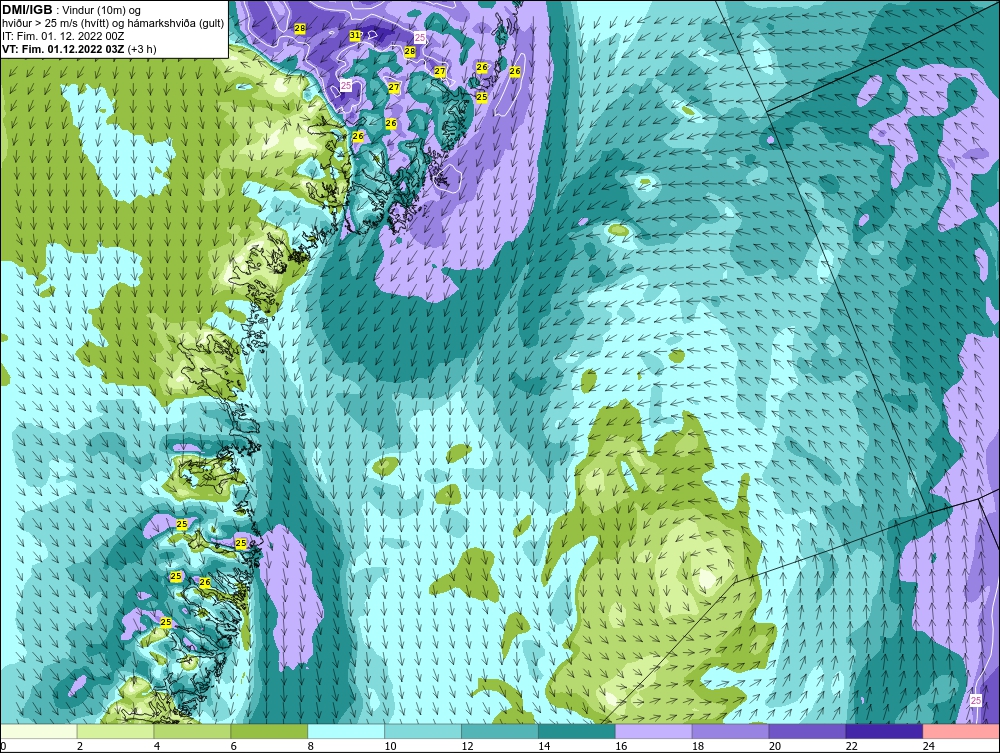The width and height of the screenshot is (1000, 753).
Task: Click the 6–8 m/s olive legend swatch
Action: pyautogui.click(x=269, y=731)
